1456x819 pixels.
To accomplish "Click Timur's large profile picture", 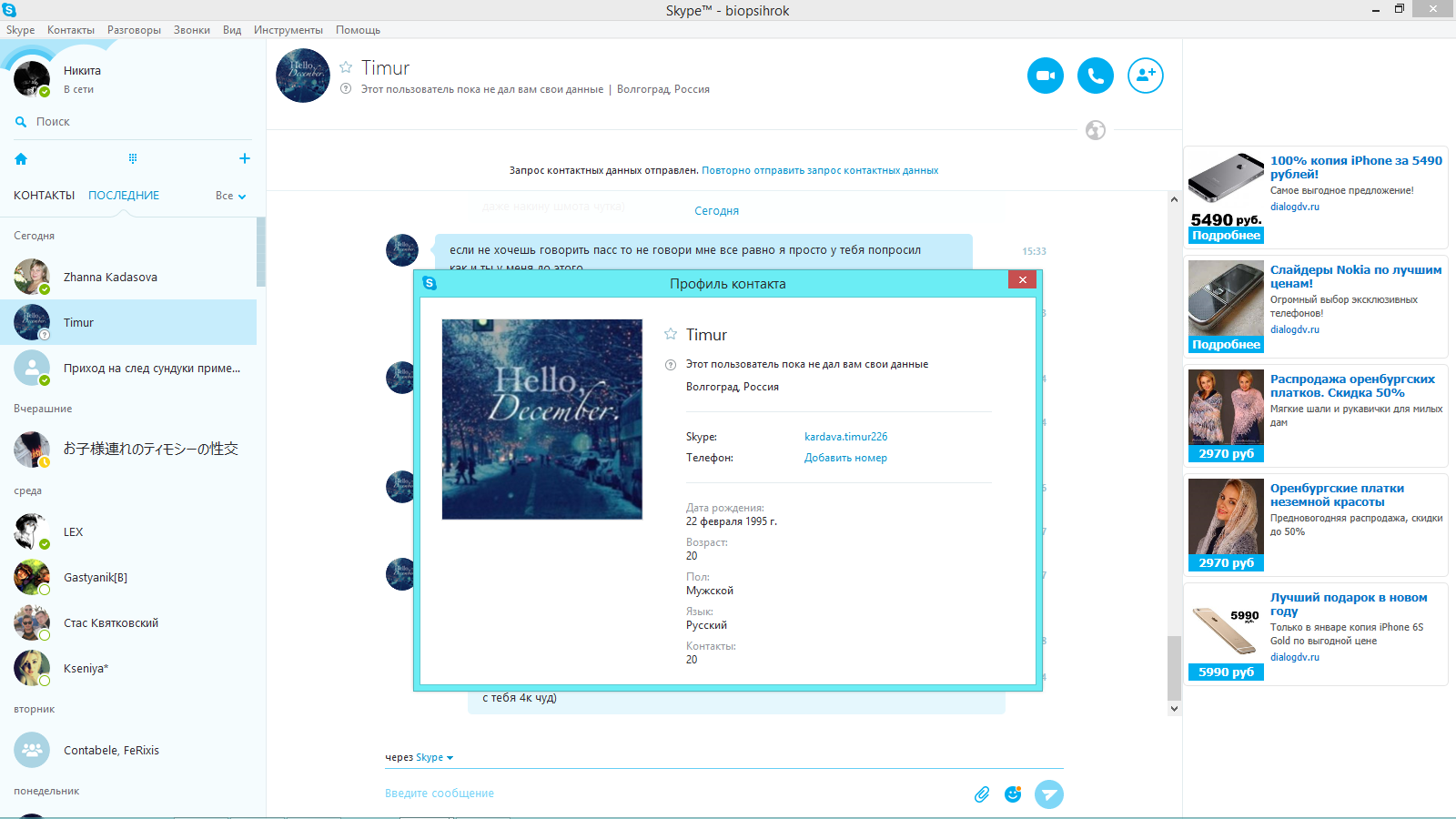I will pyautogui.click(x=542, y=420).
